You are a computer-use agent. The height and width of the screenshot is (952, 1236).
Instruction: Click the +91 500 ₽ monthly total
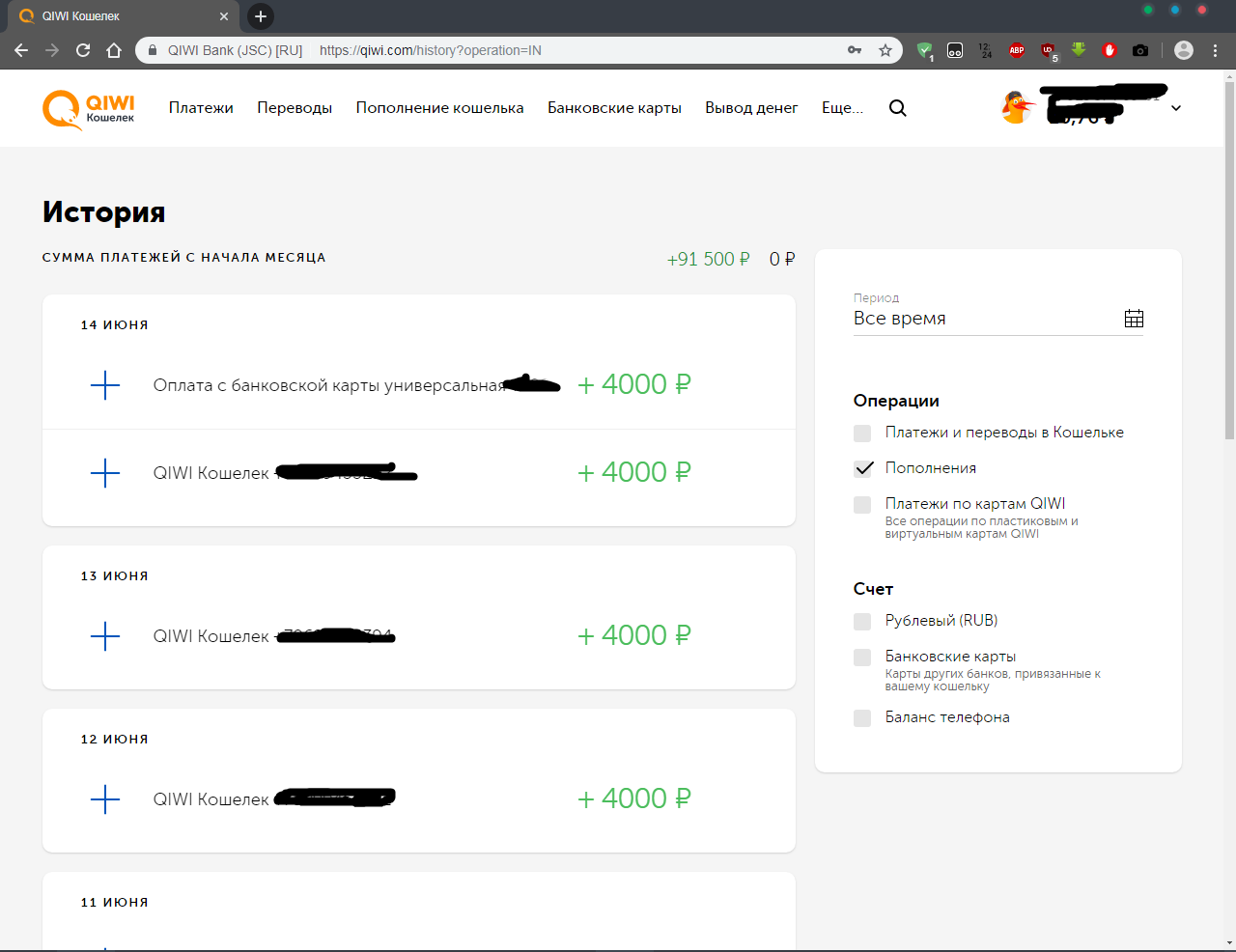pos(708,260)
